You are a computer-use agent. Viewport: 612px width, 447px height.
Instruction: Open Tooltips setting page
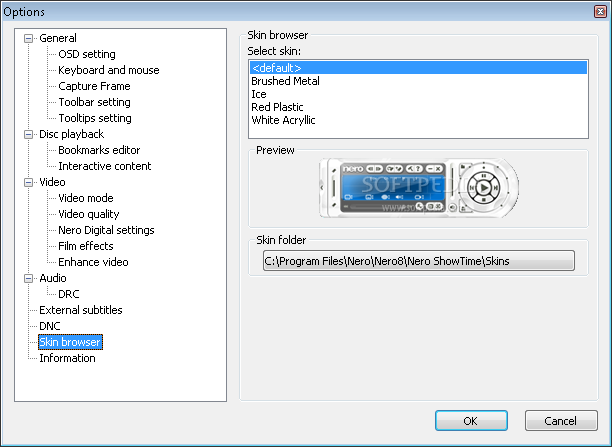95,118
